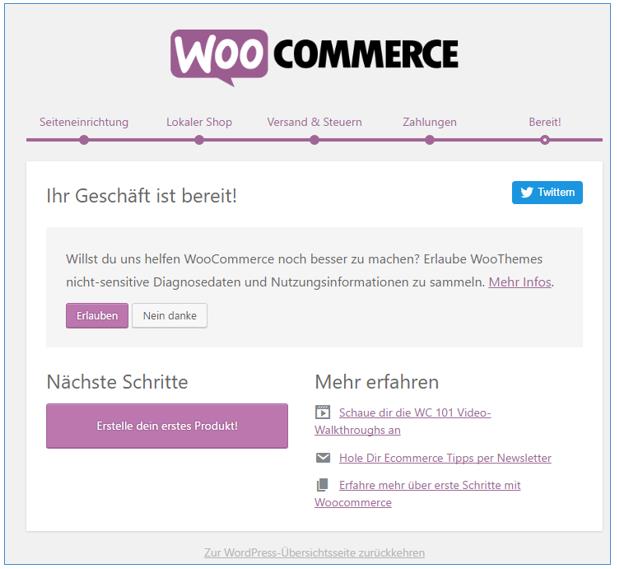Screen dimensions: 617x569
Task: Go to the Zahlungen step label
Action: click(430, 122)
